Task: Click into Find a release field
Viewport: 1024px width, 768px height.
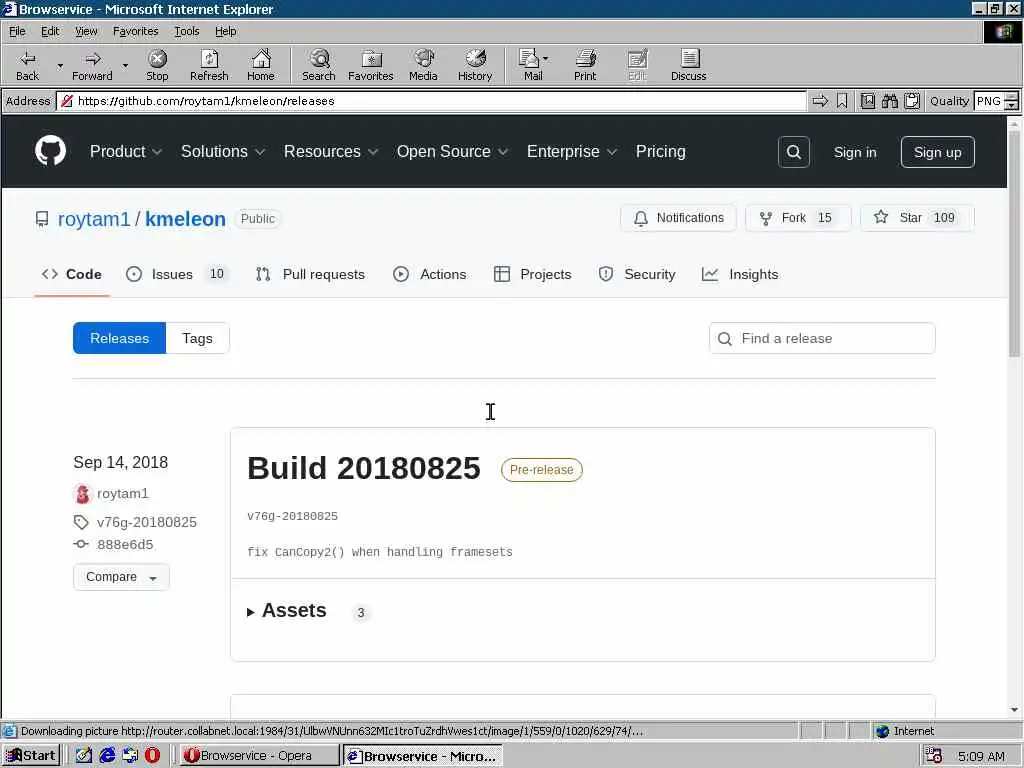Action: 822,338
